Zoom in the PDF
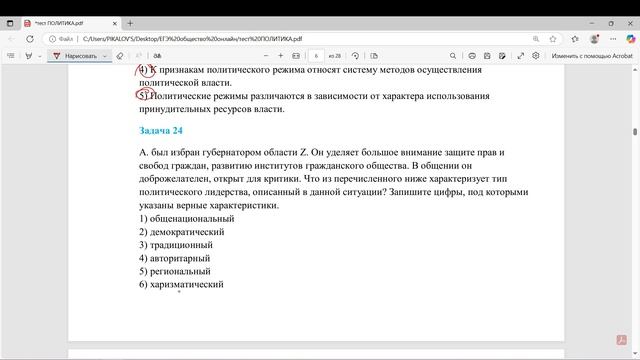The width and height of the screenshot is (640, 360). [x=280, y=56]
